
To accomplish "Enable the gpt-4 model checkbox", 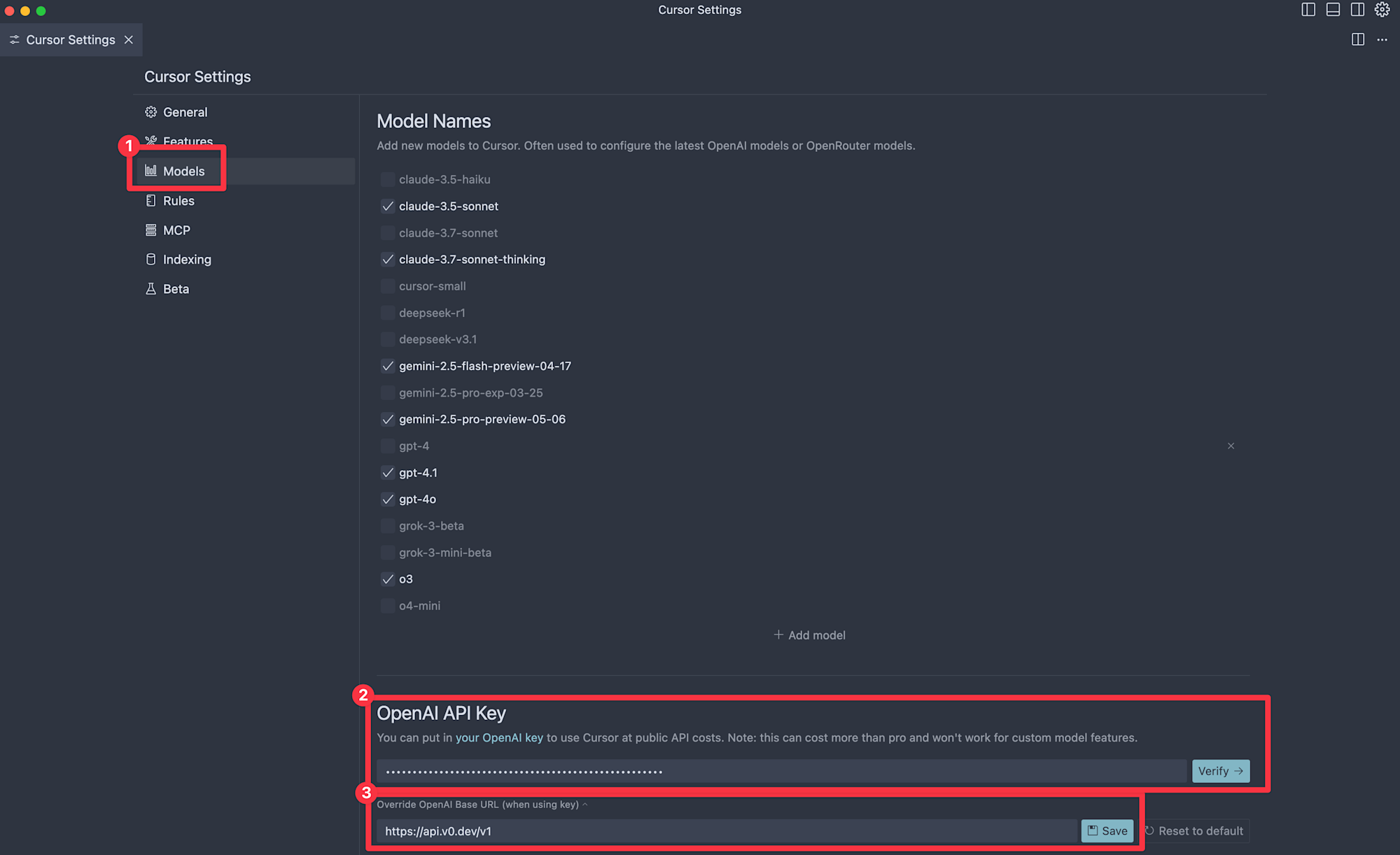I will 387,446.
